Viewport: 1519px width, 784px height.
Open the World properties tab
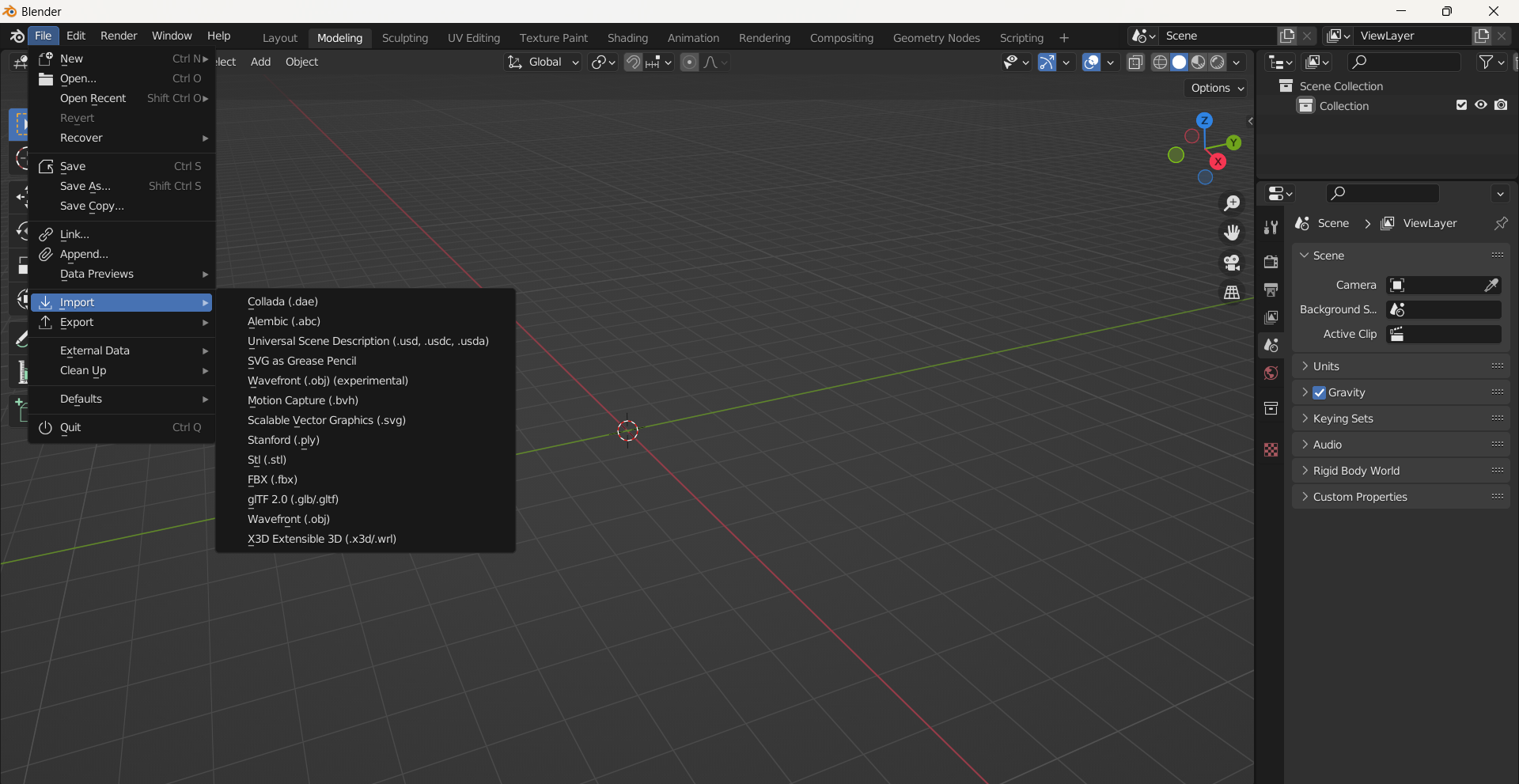coord(1271,373)
